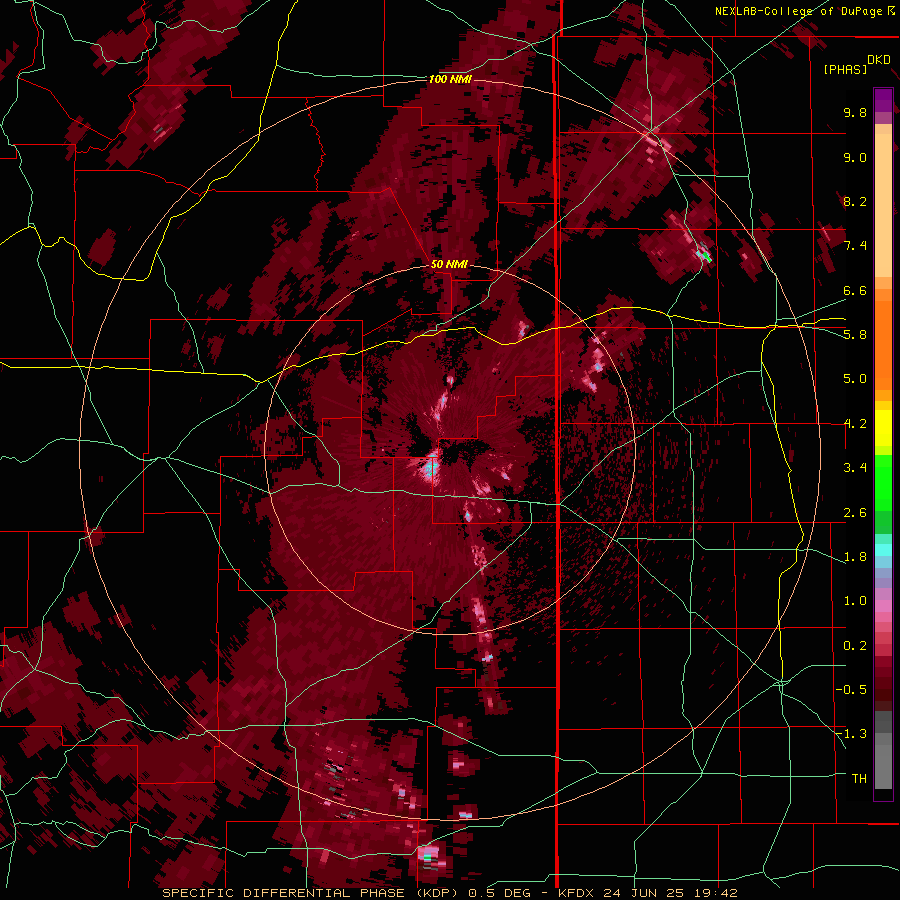Select the 5.0 value on the scale
Viewport: 900px width, 900px height.
[855, 379]
